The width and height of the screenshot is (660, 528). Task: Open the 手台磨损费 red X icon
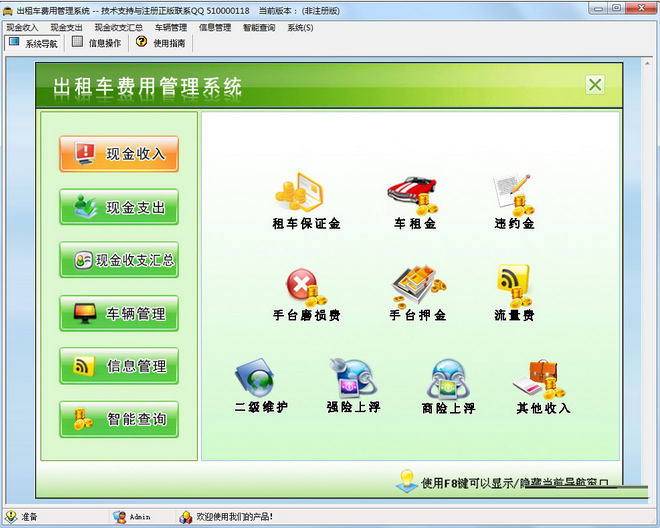pos(306,287)
